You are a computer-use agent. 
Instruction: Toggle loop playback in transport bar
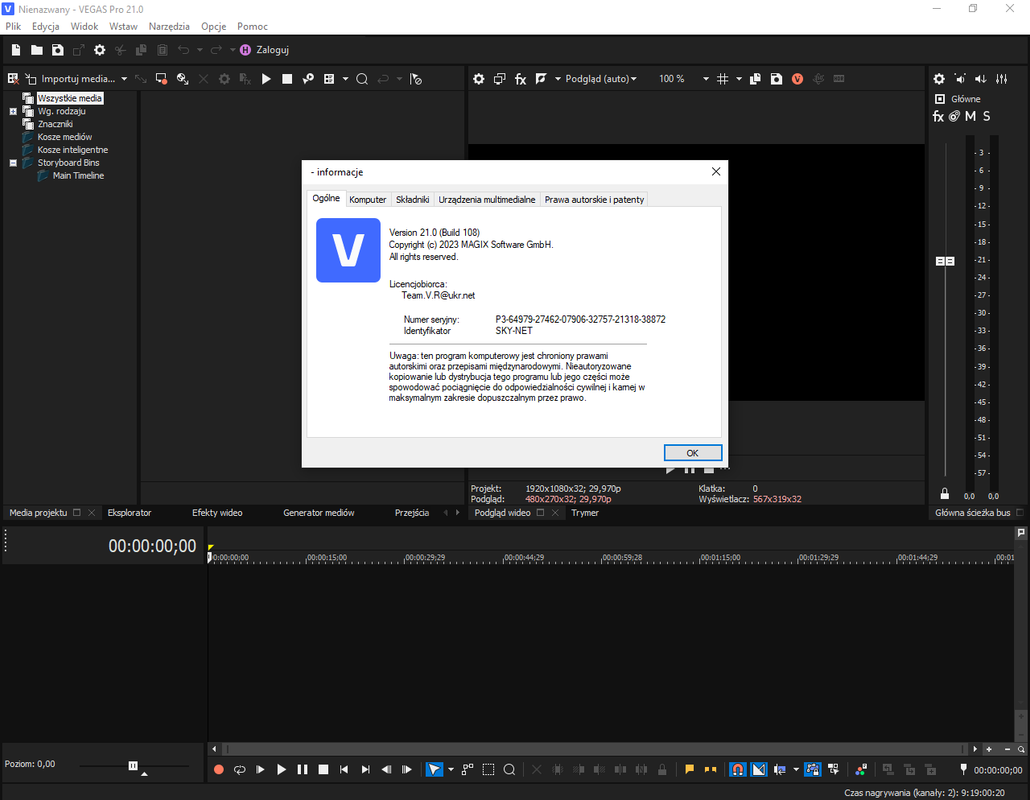coord(240,769)
